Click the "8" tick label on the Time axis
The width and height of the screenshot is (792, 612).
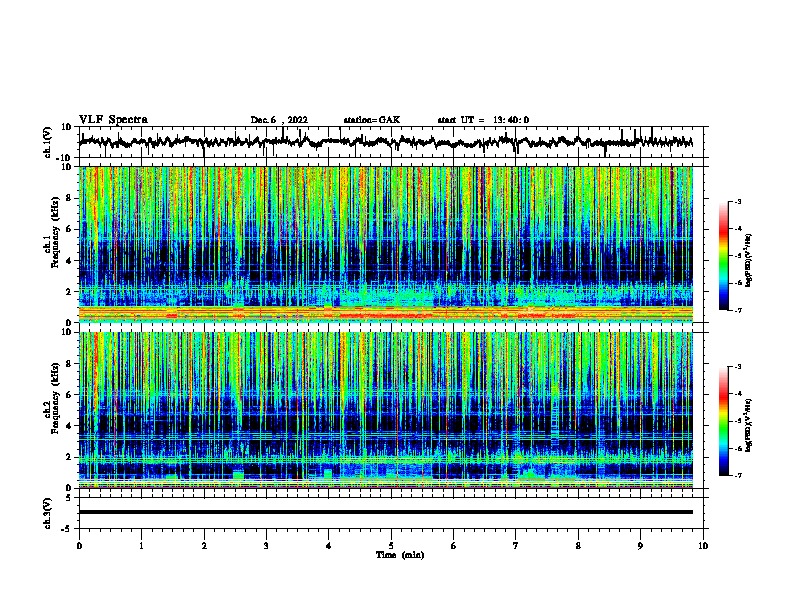tap(578, 546)
